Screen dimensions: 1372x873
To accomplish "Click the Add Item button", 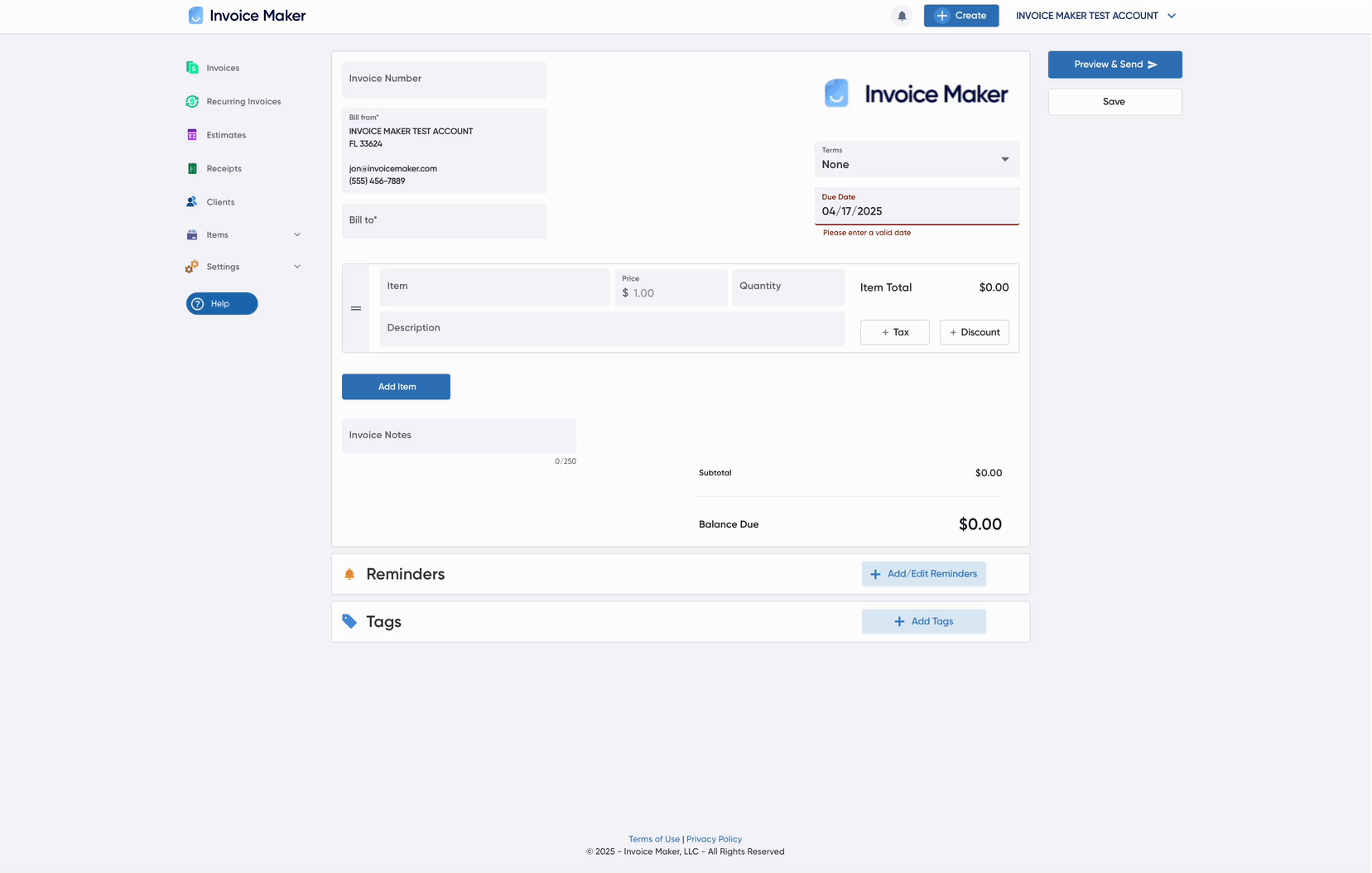I will pyautogui.click(x=396, y=387).
